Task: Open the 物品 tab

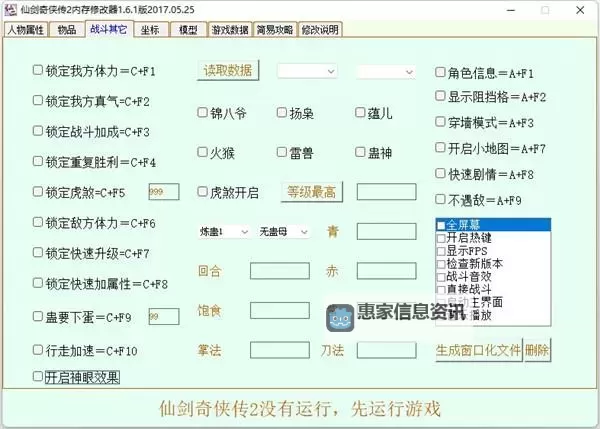Action: [x=66, y=30]
